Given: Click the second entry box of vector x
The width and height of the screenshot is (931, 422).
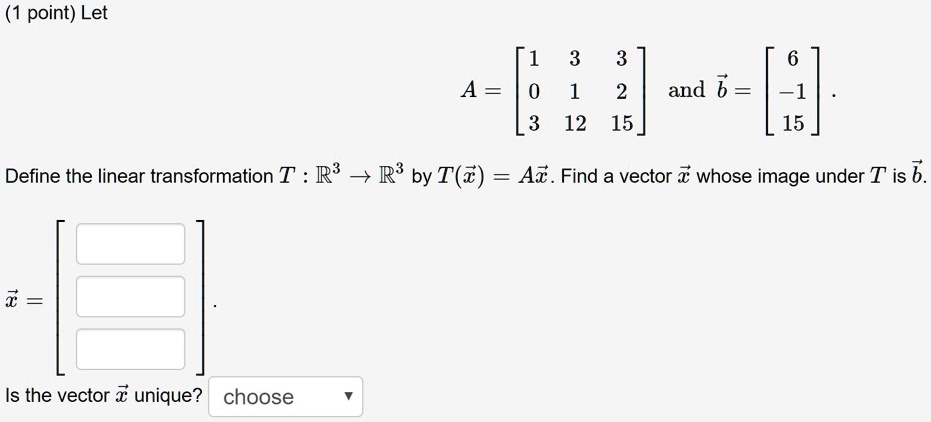Looking at the screenshot, I should click(x=130, y=296).
